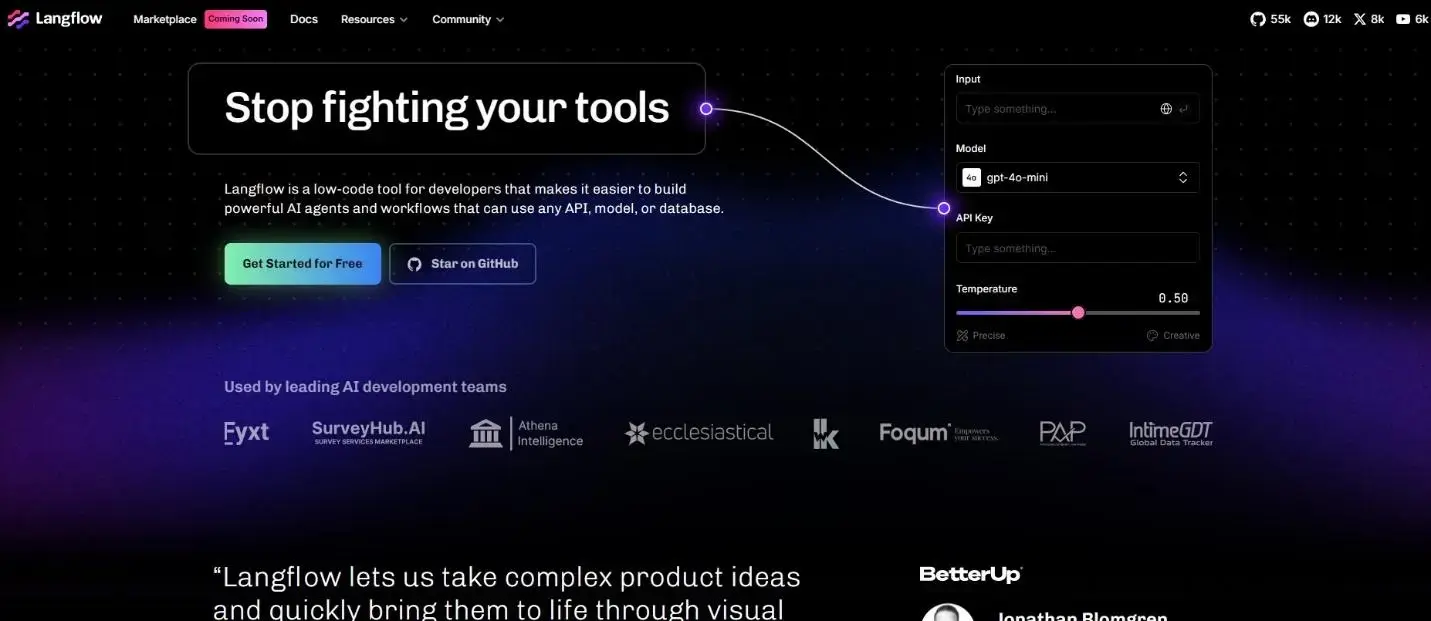The width and height of the screenshot is (1431, 621).
Task: Click the SurveyHub.AI logo
Action: [x=368, y=432]
